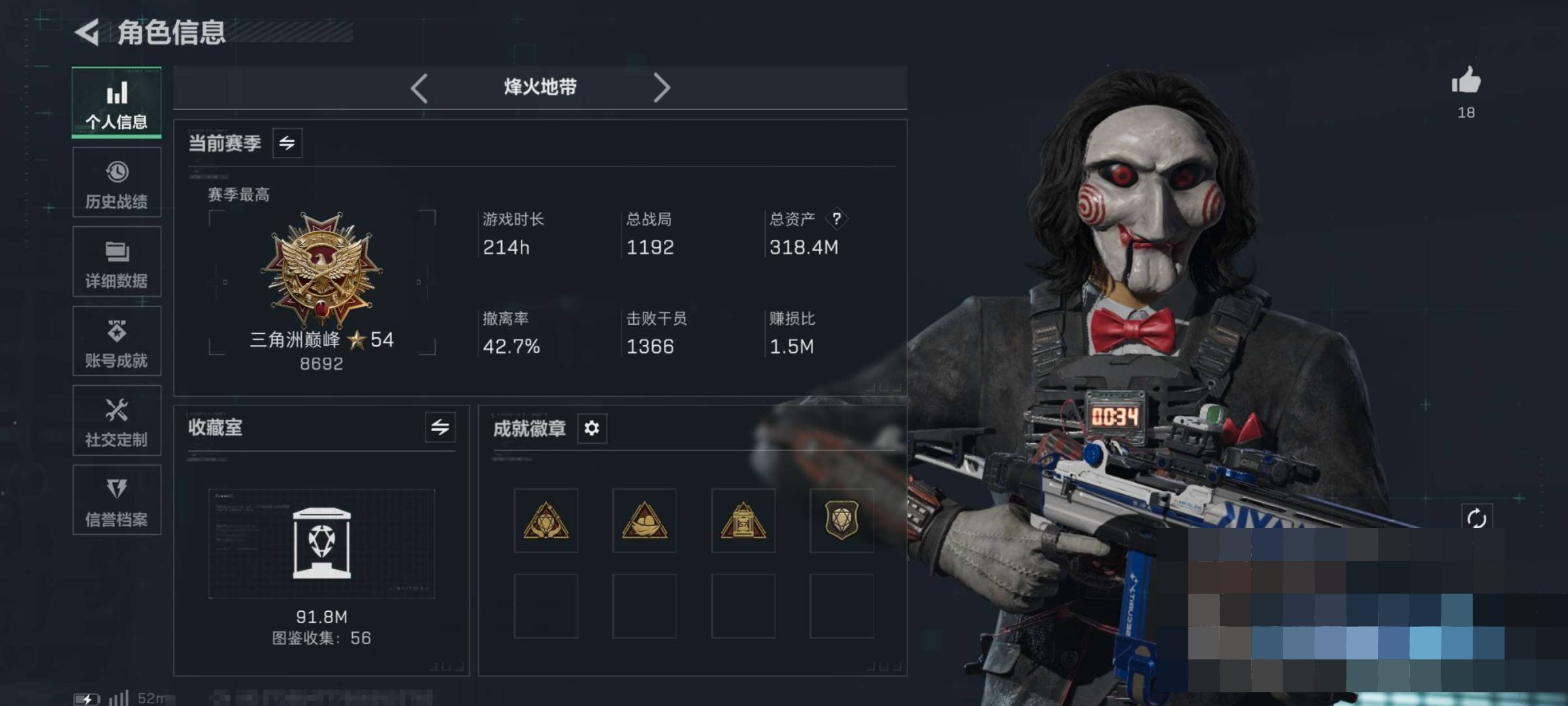Select the hexagon shield achievement badge
The image size is (1568, 706).
tap(841, 520)
